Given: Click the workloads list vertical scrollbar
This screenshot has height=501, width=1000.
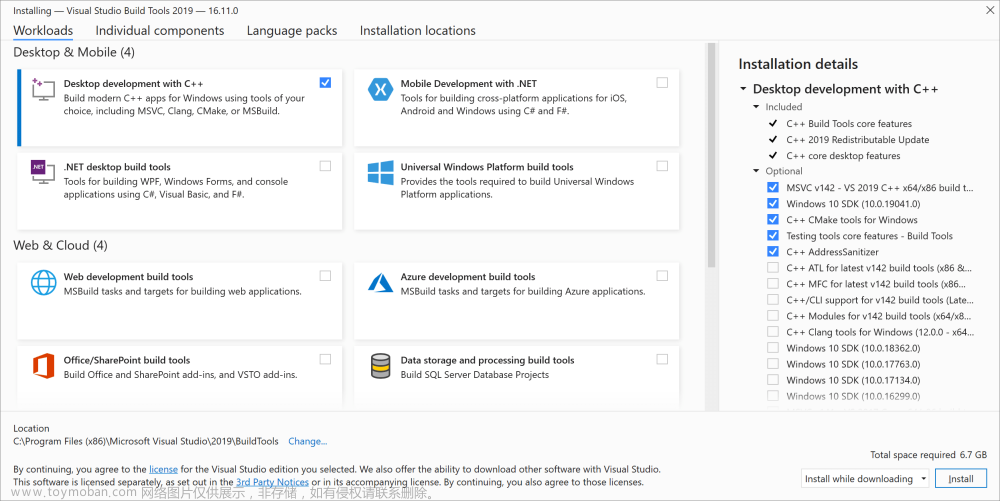Looking at the screenshot, I should [x=711, y=156].
